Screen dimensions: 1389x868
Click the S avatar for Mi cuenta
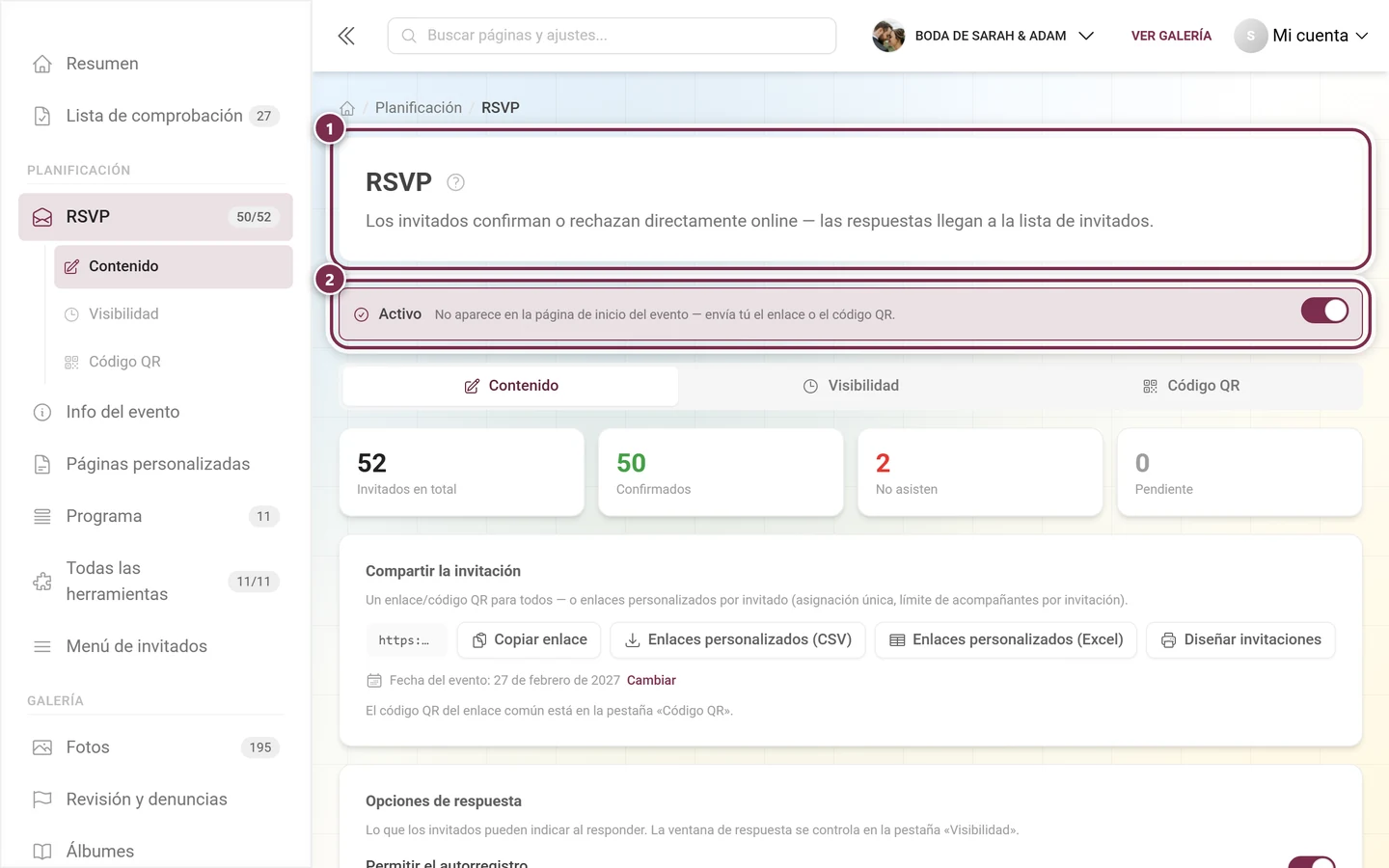tap(1250, 36)
